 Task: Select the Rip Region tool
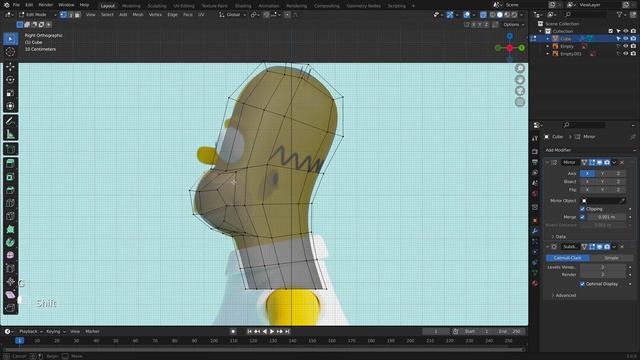click(x=10, y=307)
